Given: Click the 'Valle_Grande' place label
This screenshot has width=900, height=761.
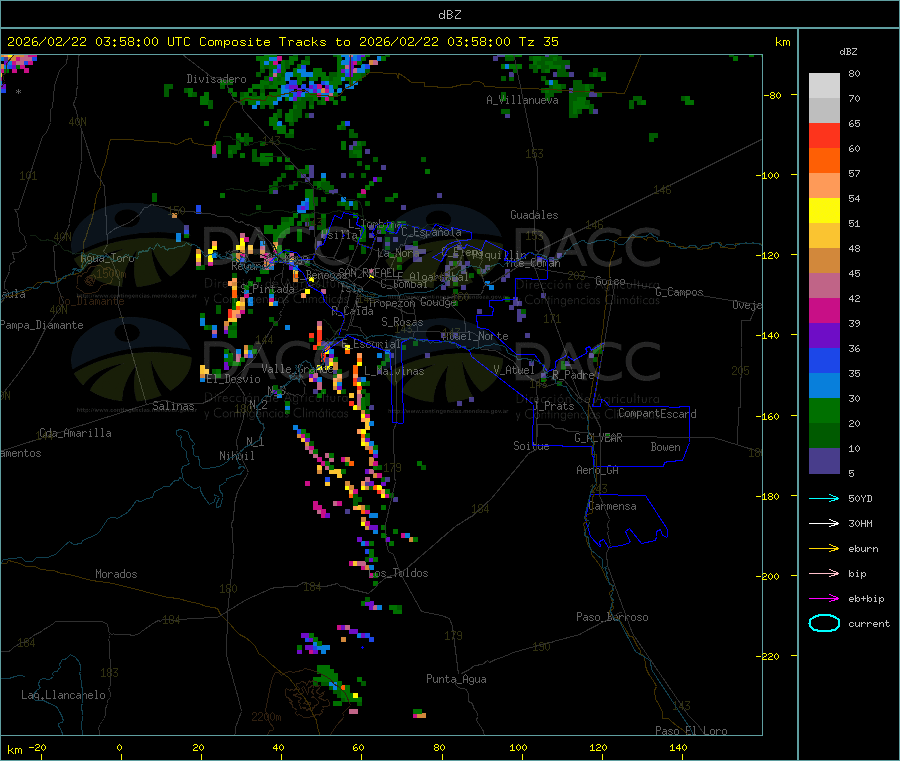Looking at the screenshot, I should (298, 369).
